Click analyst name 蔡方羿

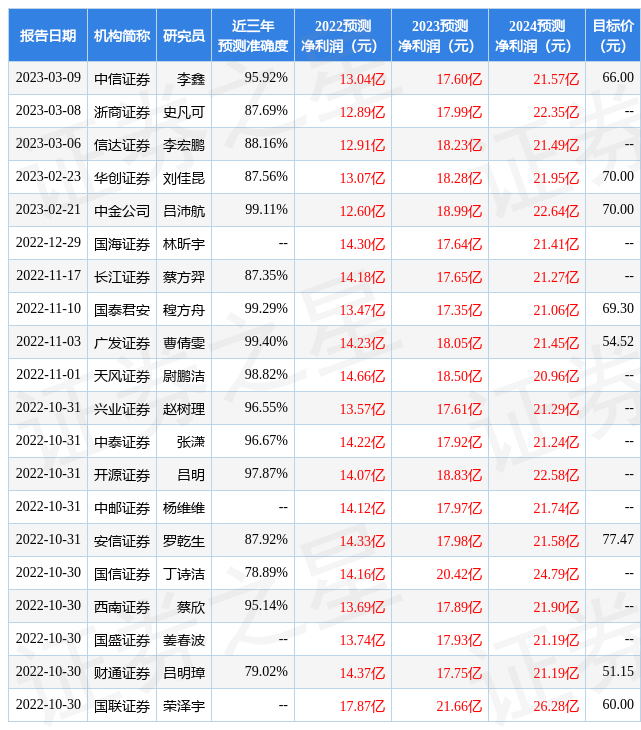click(184, 277)
